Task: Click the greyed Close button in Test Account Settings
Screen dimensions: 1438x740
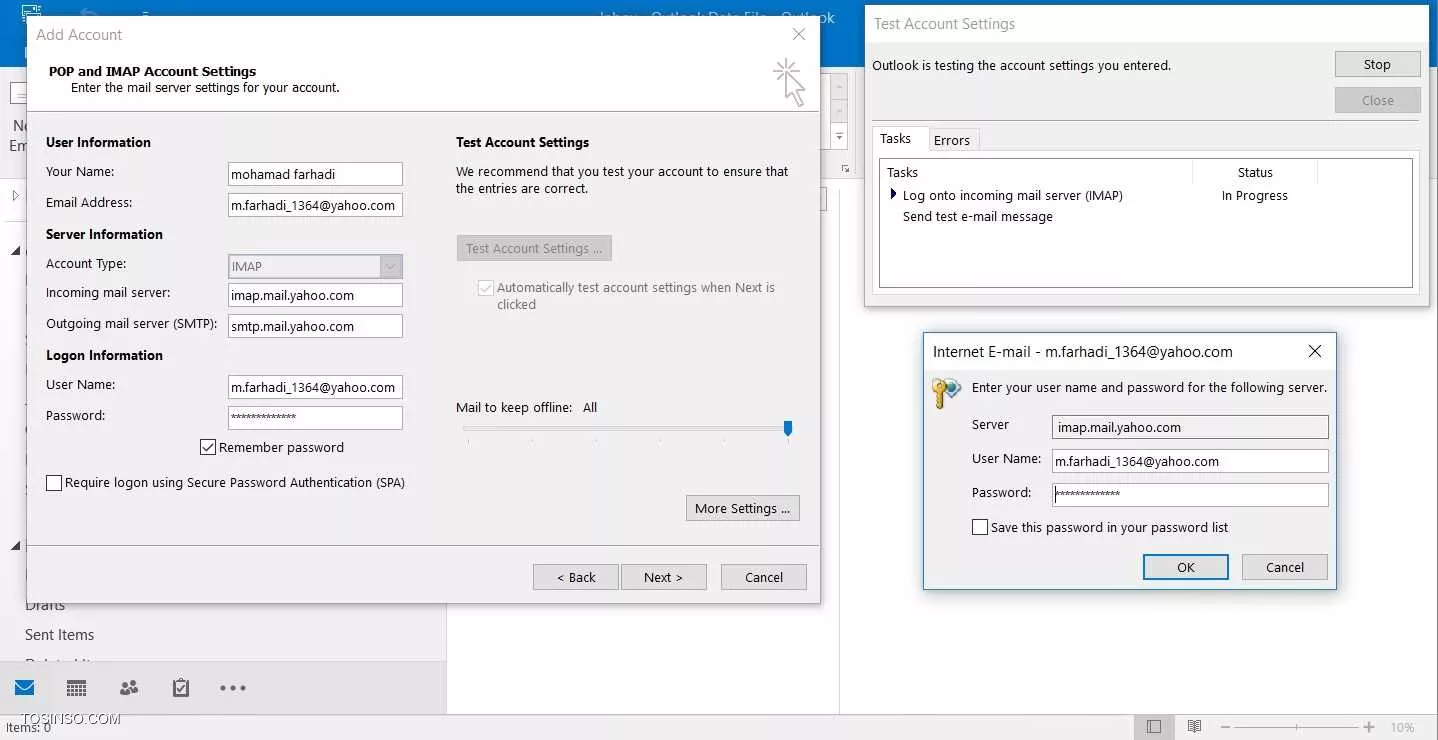Action: (x=1377, y=100)
